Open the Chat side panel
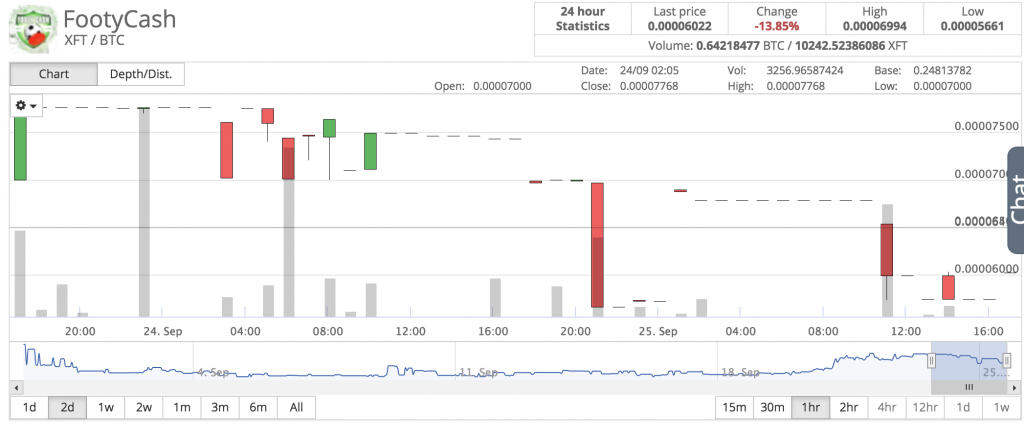1024x431 pixels. click(x=1015, y=198)
